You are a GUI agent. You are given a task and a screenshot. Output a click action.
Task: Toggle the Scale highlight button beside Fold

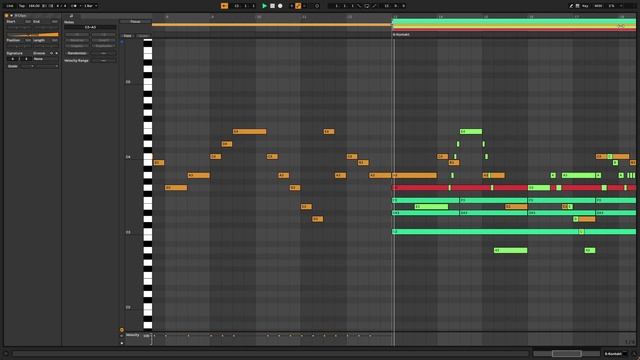point(143,36)
